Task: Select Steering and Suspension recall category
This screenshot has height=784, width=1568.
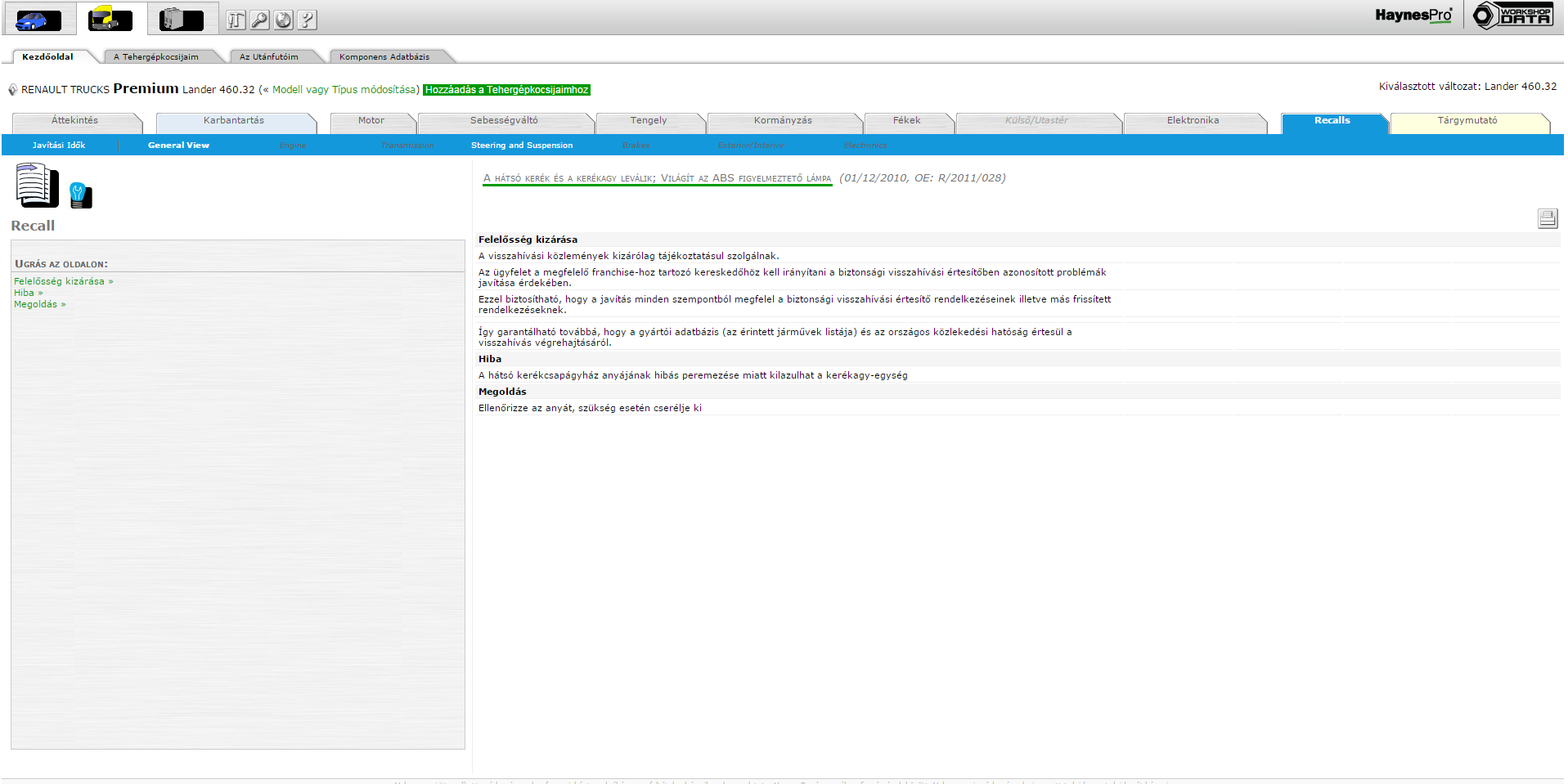Action: click(522, 146)
